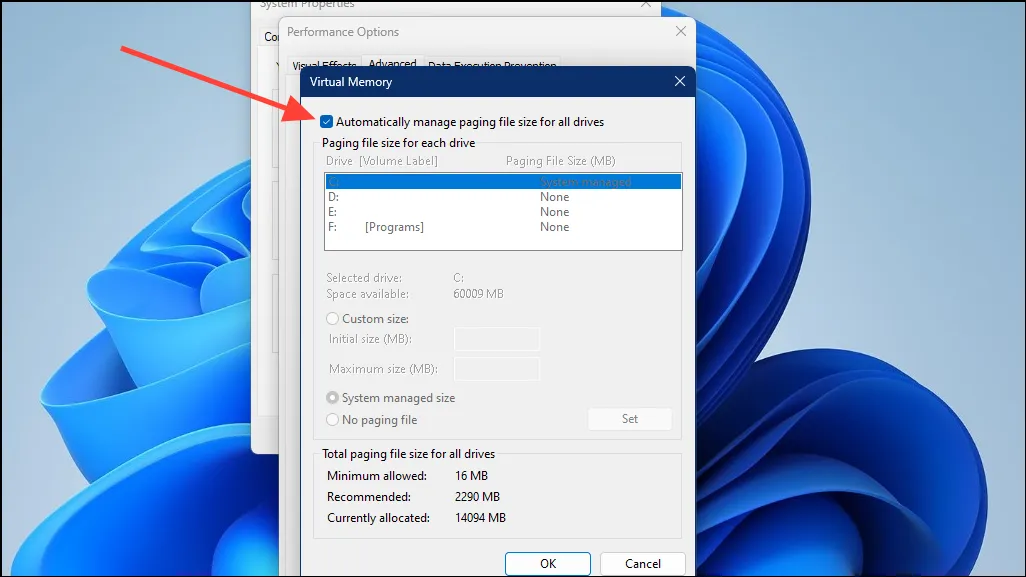The image size is (1026, 577).
Task: Choose the System managed size option
Action: (x=333, y=398)
